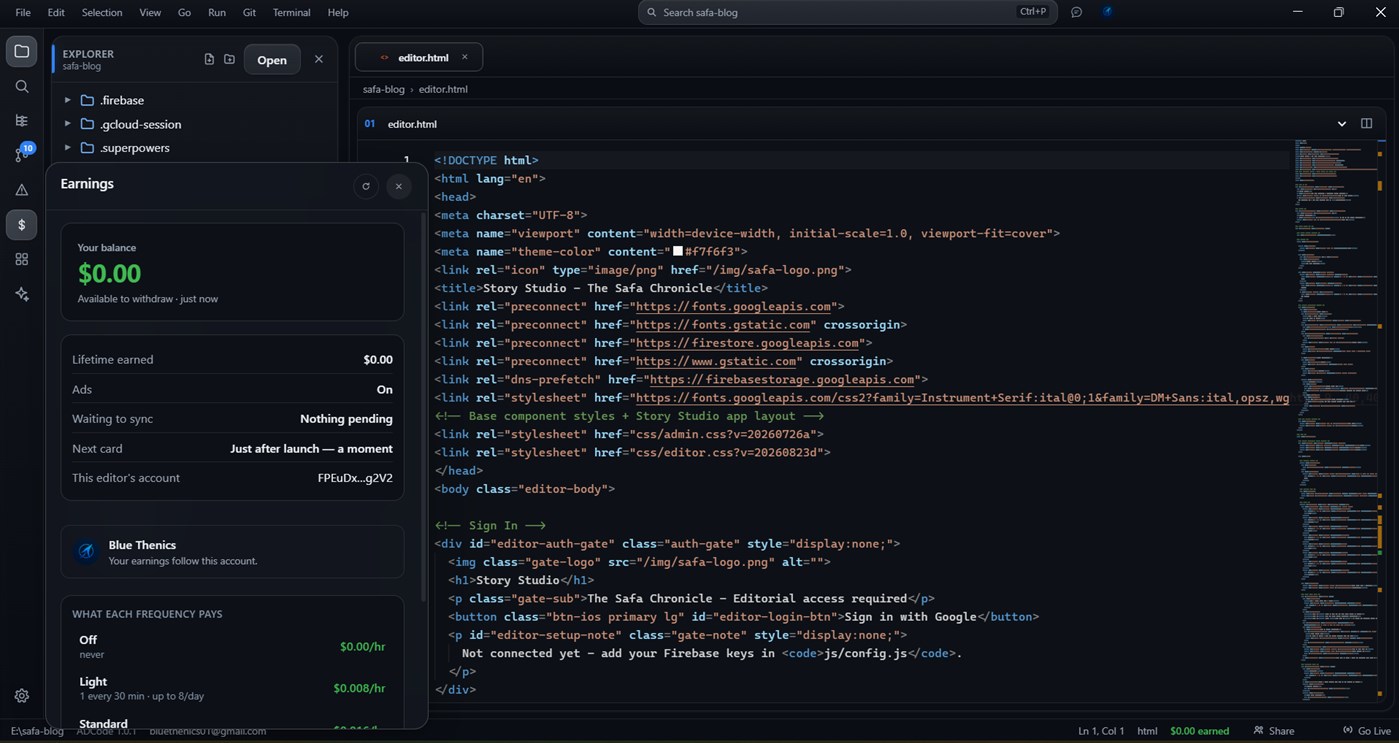Screen dimensions: 1399x743
Task: Click Share in the status bar
Action: 1274,731
